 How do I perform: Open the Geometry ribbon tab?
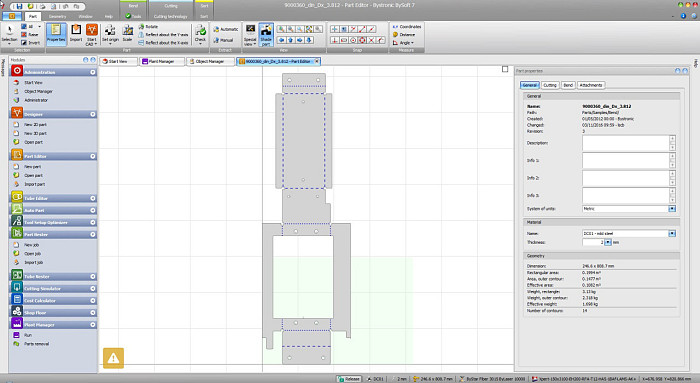(57, 17)
